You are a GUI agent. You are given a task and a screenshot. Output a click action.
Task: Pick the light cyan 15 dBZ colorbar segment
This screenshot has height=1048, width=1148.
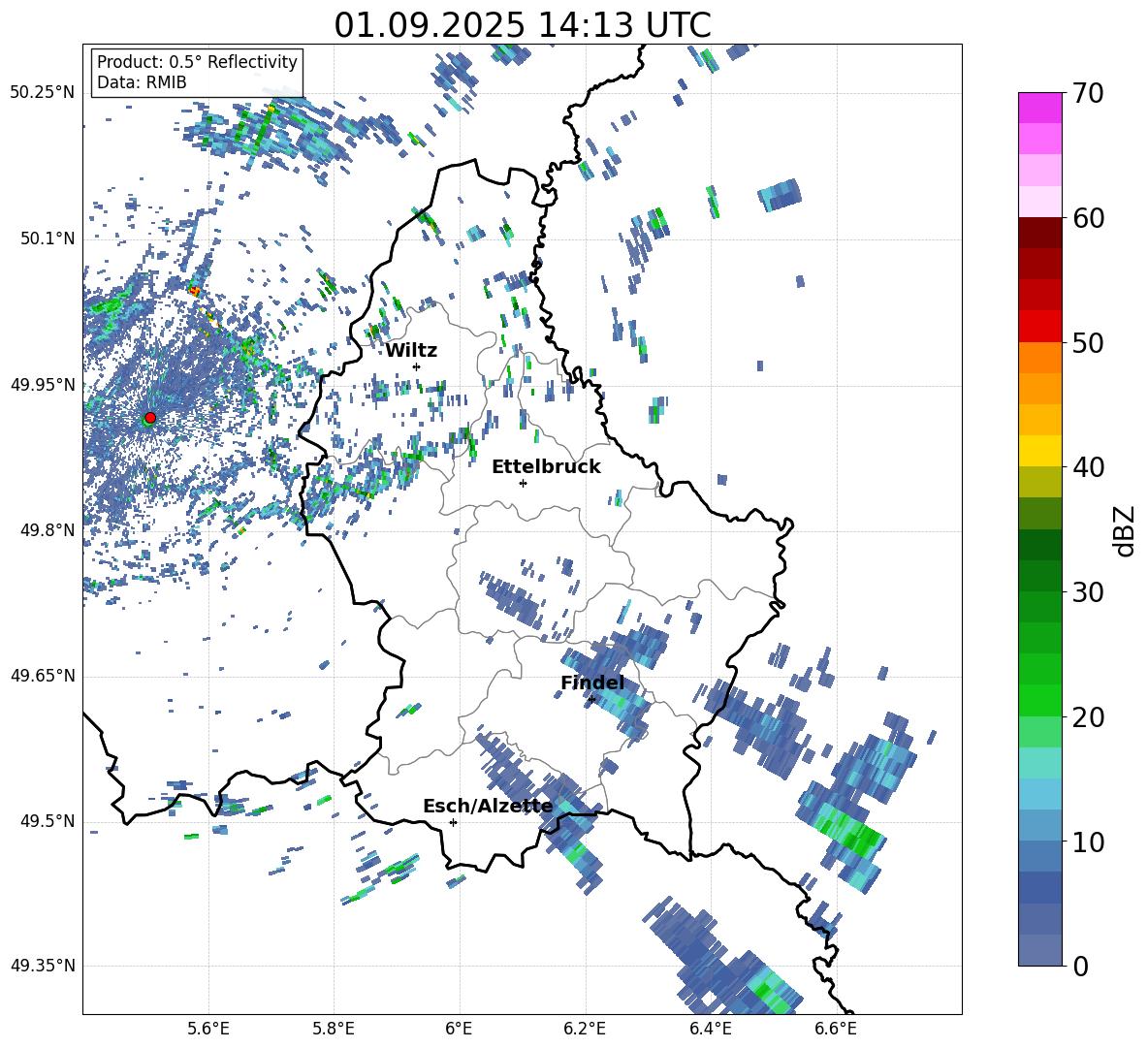pyautogui.click(x=1039, y=763)
